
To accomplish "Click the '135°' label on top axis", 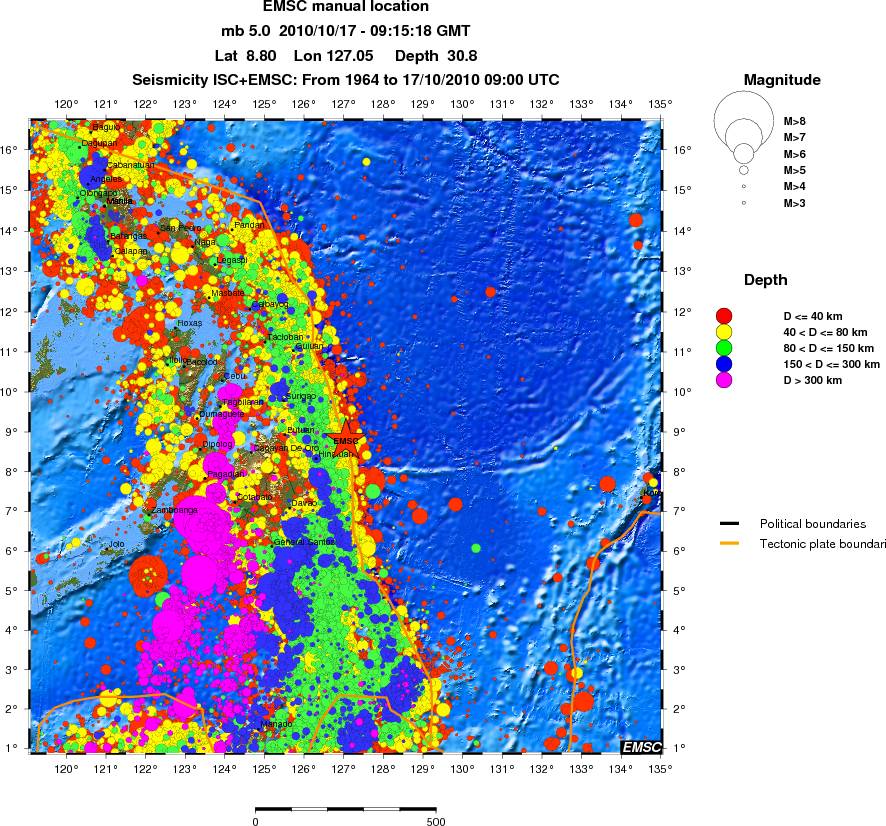I will (660, 104).
